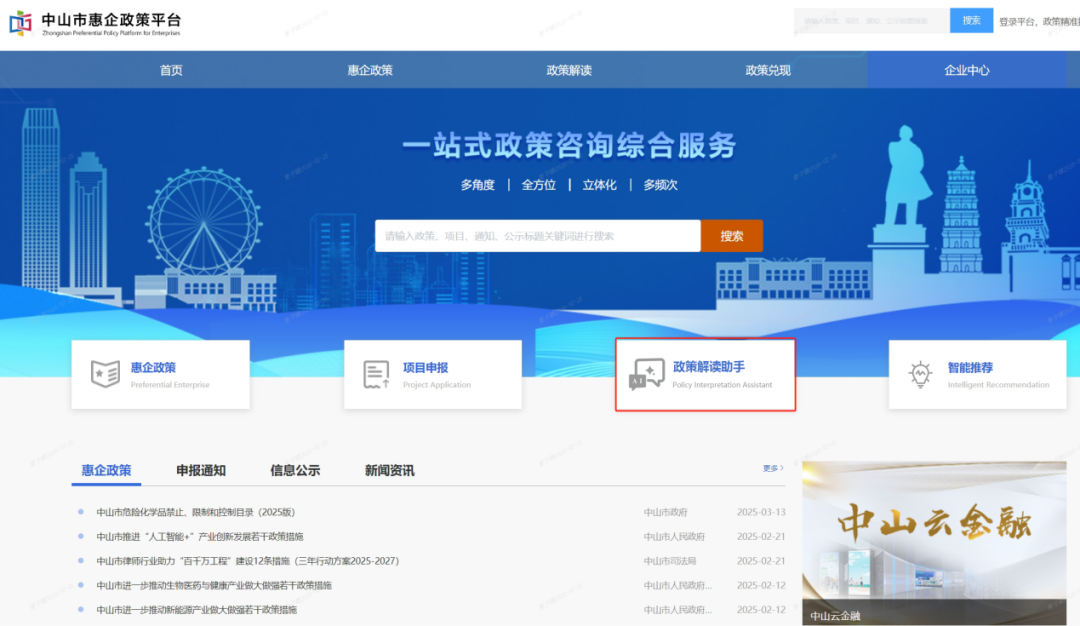Viewport: 1080px width, 626px height.
Task: Select the 企业中心 navigation item
Action: (x=965, y=69)
